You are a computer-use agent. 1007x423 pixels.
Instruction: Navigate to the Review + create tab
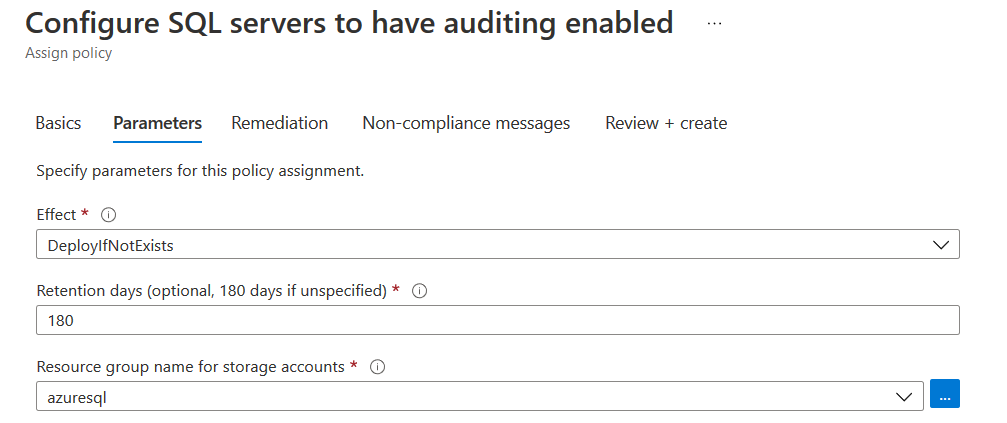tap(666, 123)
